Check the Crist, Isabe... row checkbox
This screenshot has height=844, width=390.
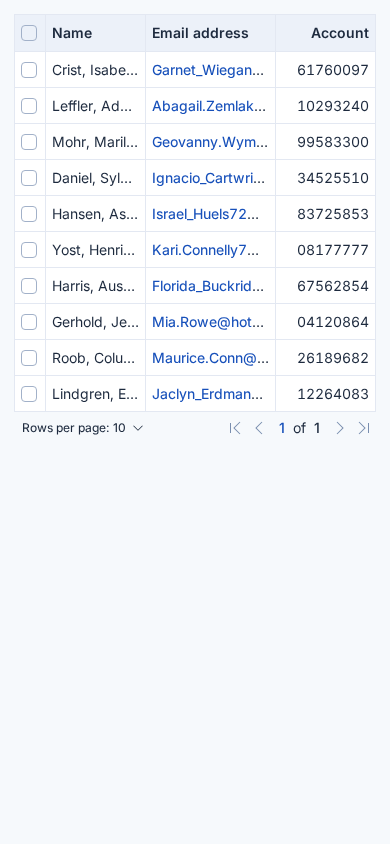[x=29, y=70]
